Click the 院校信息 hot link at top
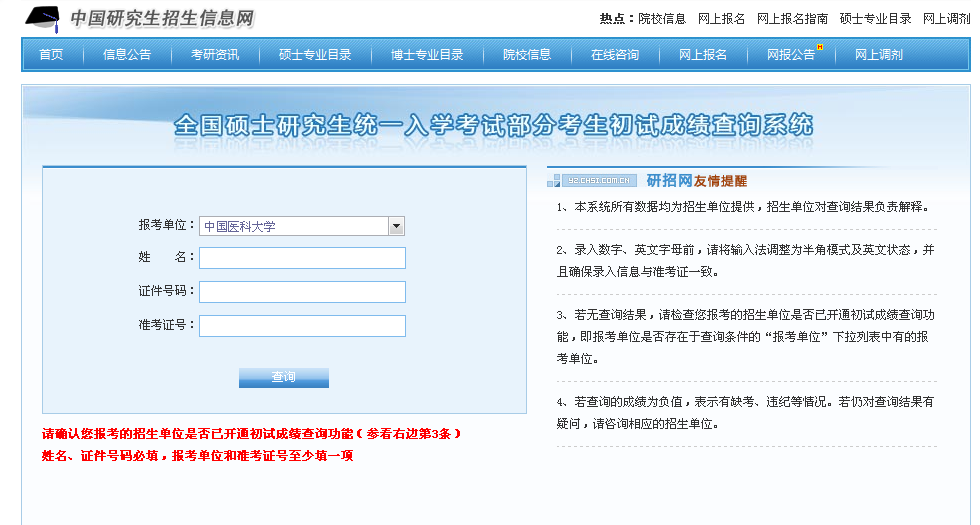 point(662,18)
